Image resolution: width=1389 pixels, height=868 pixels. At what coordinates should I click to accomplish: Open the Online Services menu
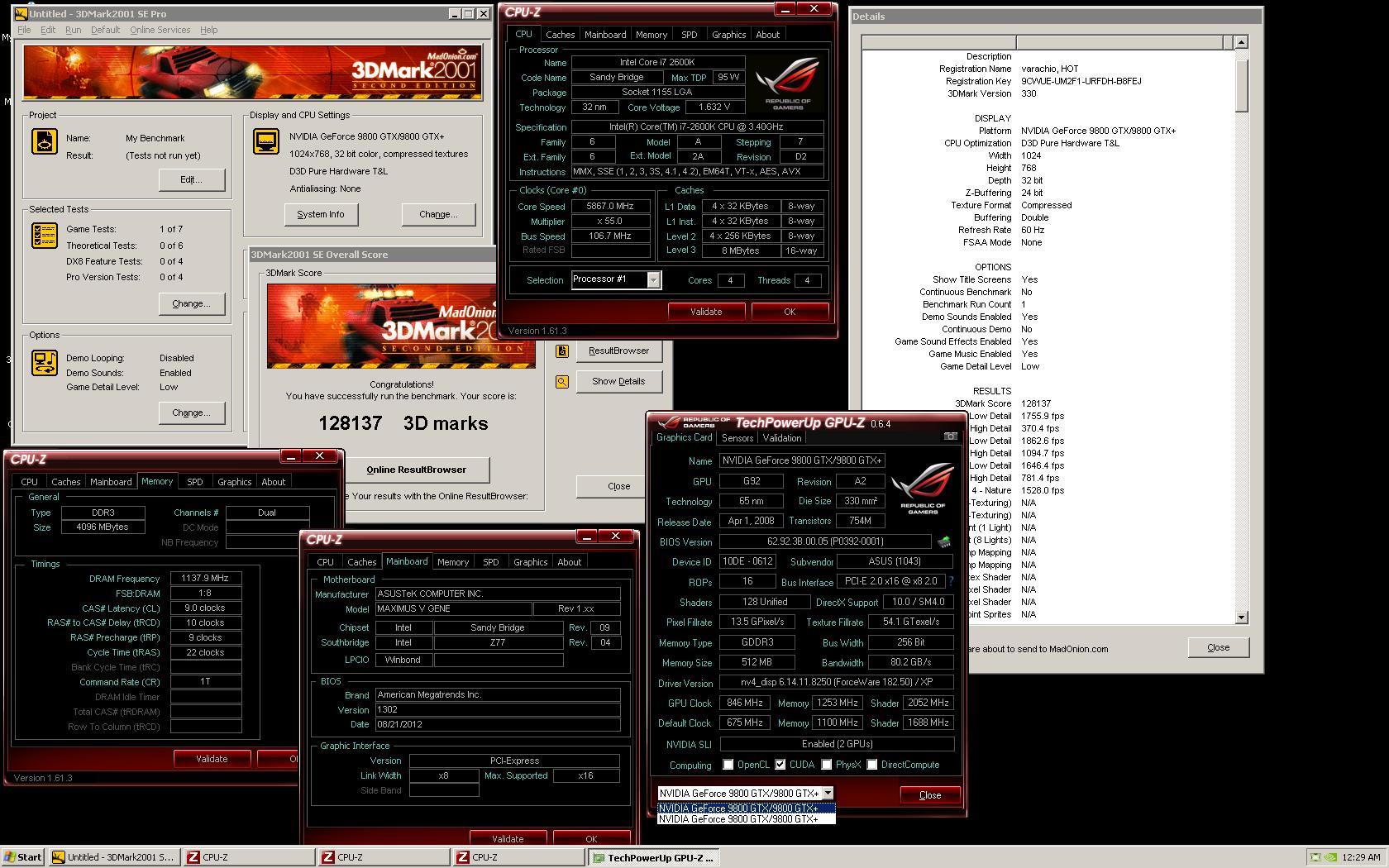point(160,30)
